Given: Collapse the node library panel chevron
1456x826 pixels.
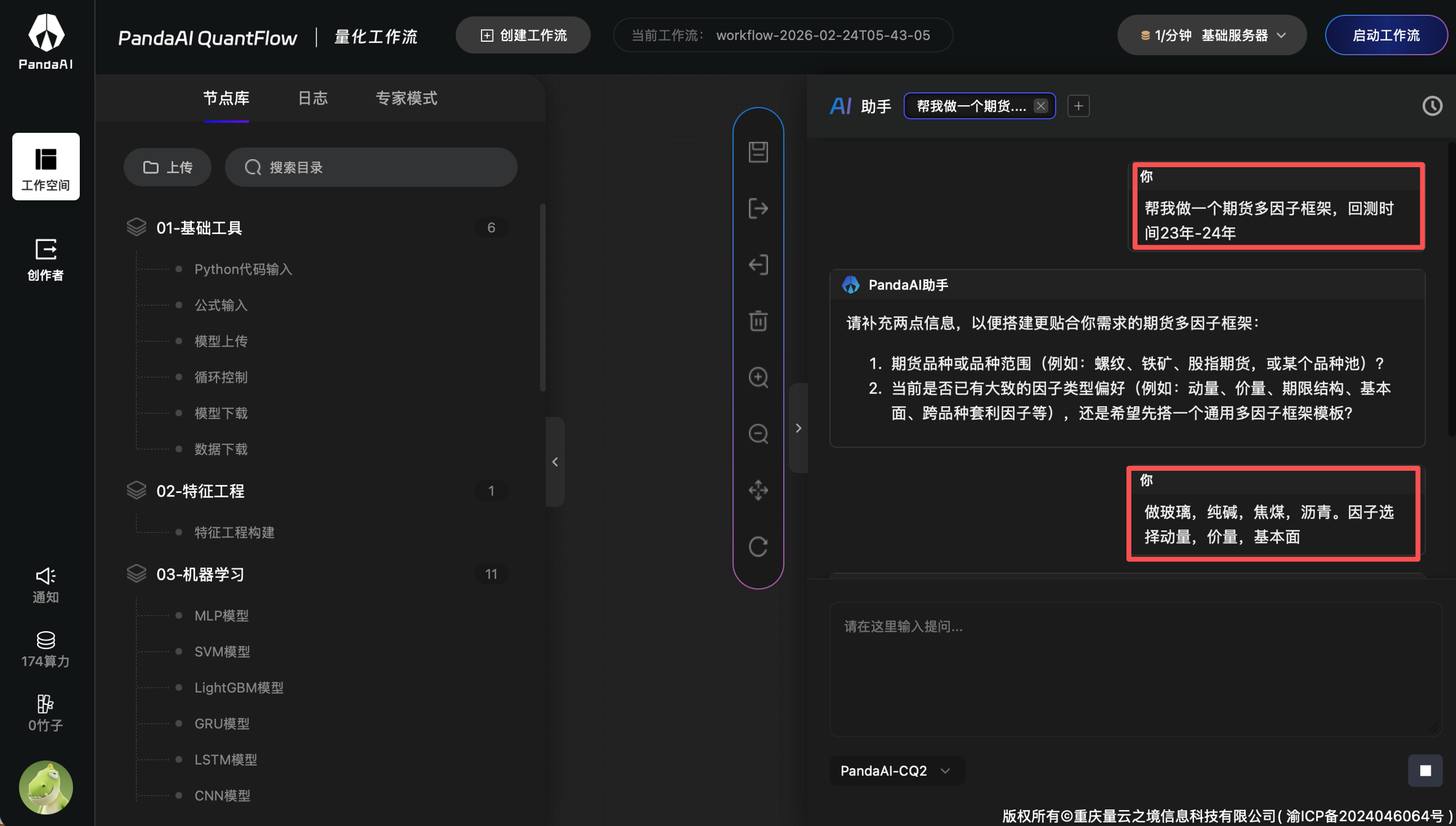Looking at the screenshot, I should (555, 462).
